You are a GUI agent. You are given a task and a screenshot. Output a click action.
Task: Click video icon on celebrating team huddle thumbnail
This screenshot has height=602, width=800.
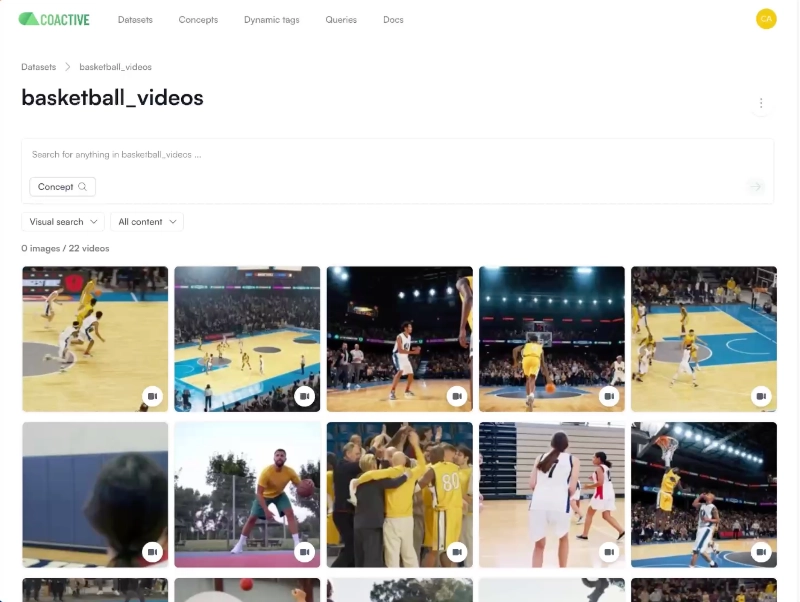(457, 552)
